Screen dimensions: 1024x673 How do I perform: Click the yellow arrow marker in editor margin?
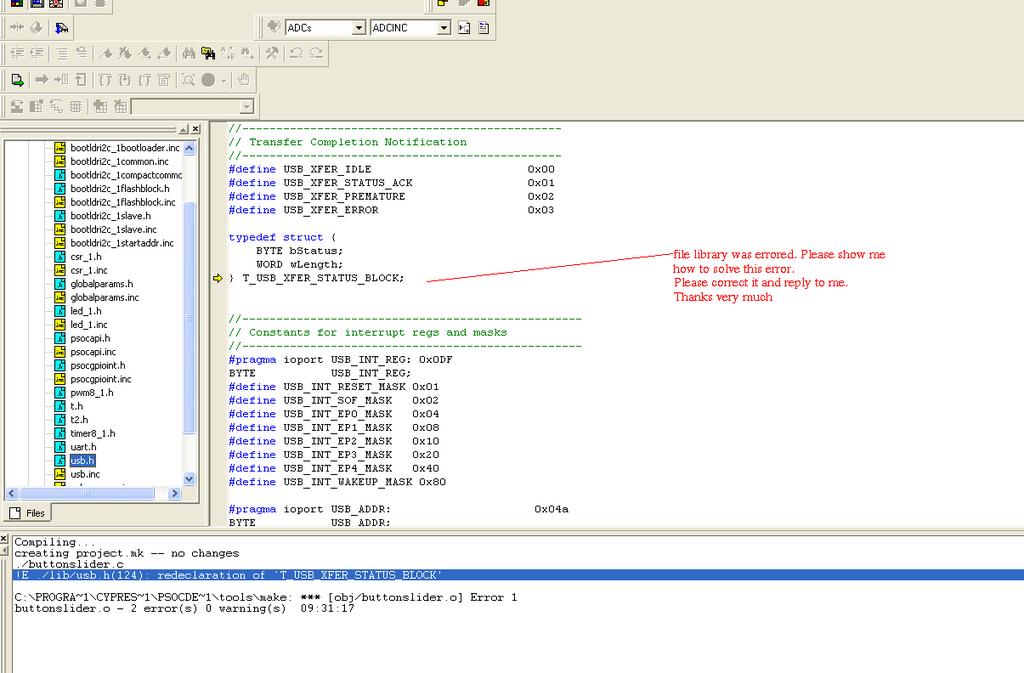tap(218, 278)
